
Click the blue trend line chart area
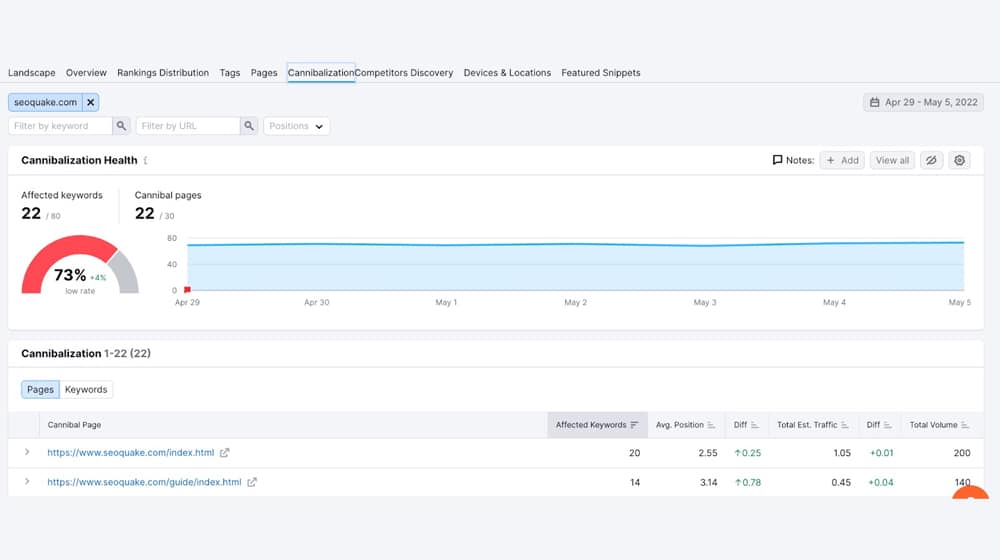[575, 266]
